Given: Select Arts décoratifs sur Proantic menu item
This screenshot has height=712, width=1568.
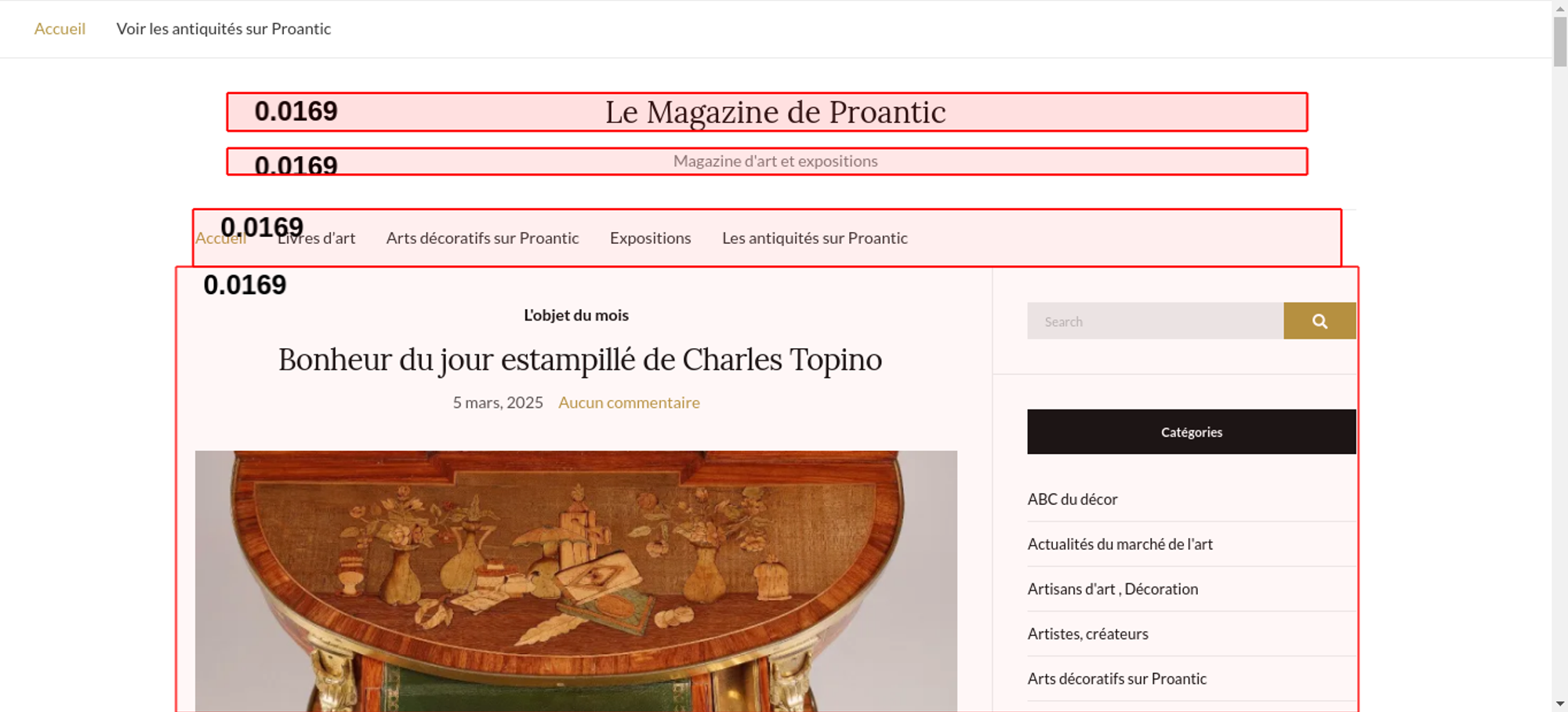Looking at the screenshot, I should coord(482,238).
